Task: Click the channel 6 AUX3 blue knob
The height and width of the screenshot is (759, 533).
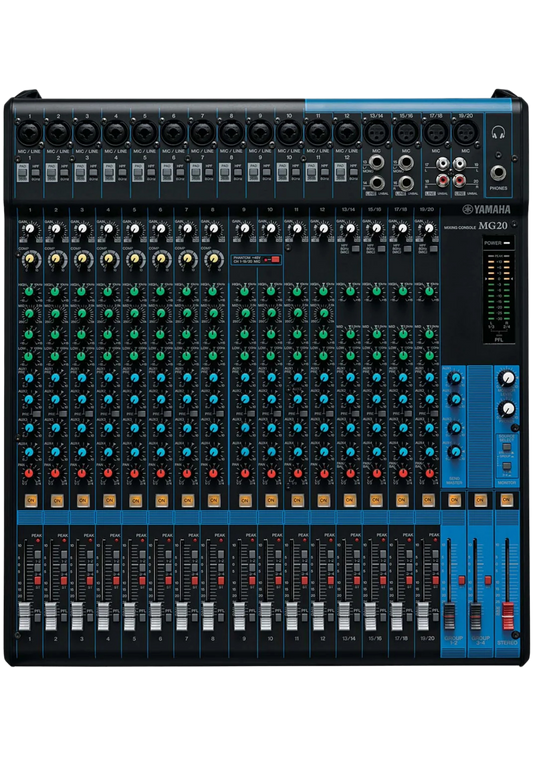Action: 160,429
